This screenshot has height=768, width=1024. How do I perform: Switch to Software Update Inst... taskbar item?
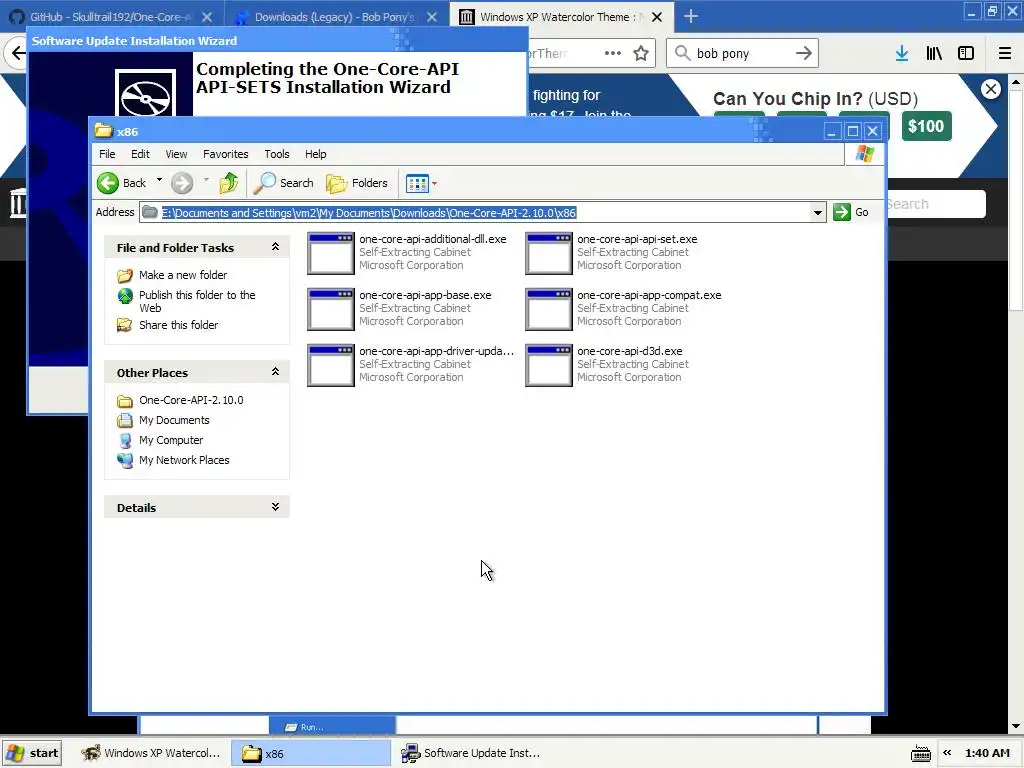click(473, 753)
